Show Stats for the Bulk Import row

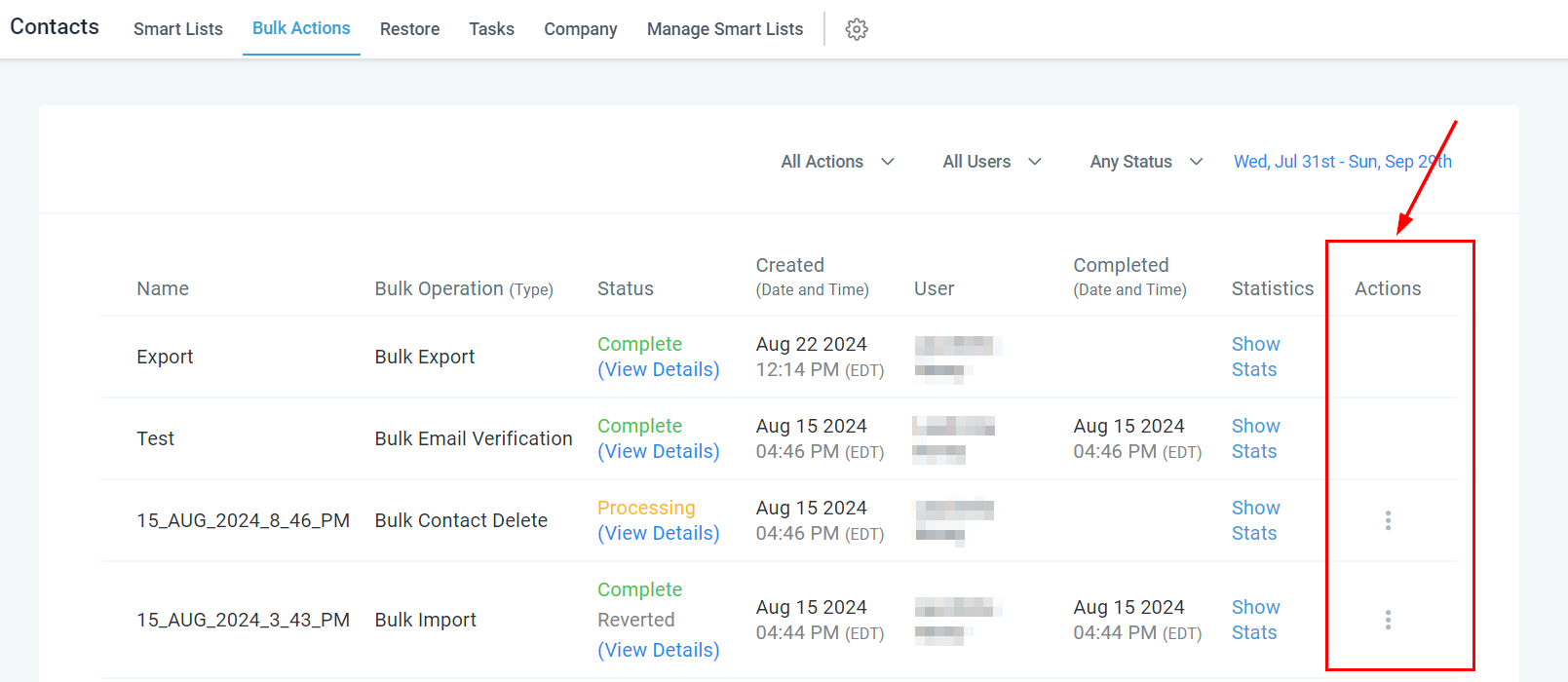[x=1255, y=620]
